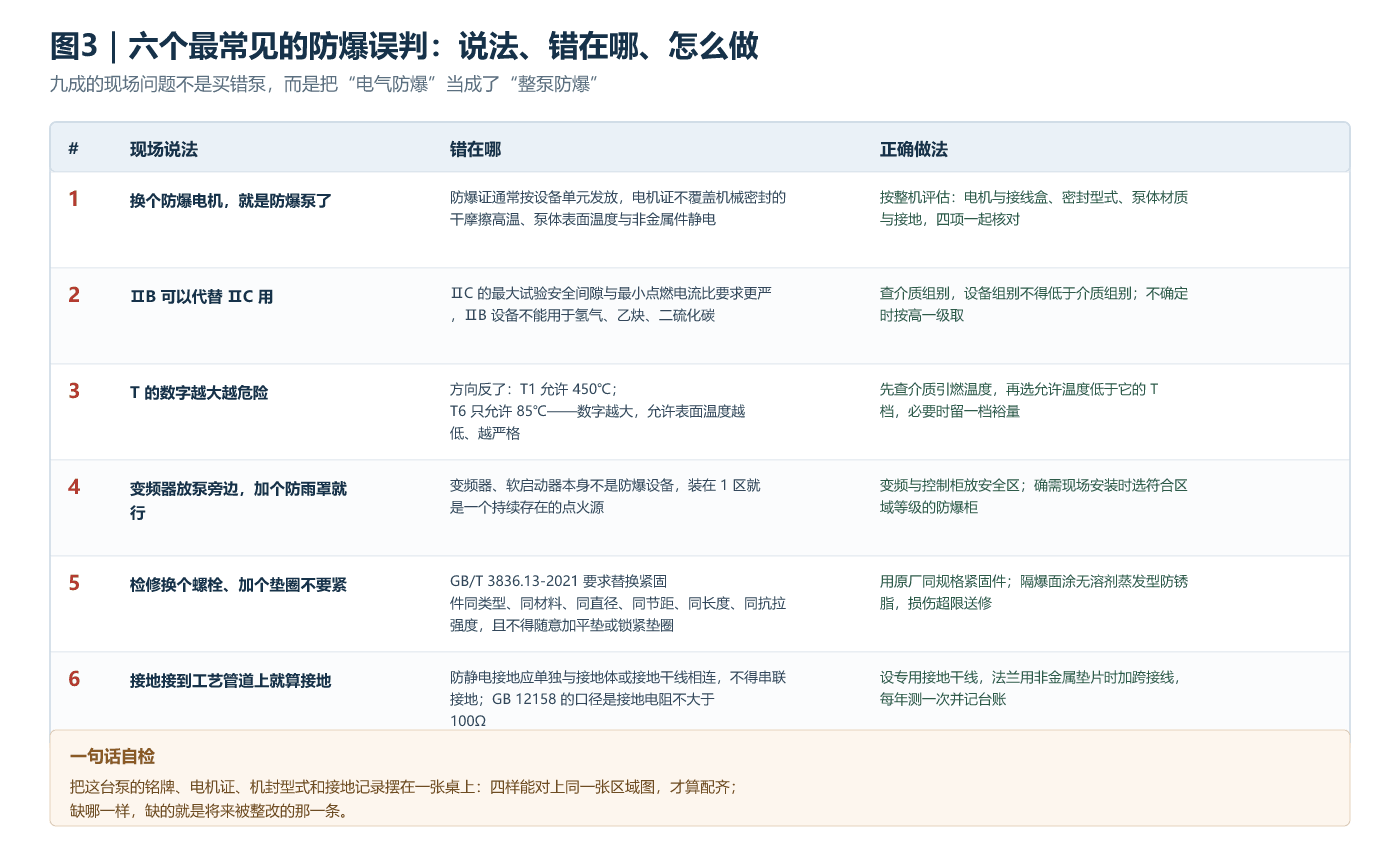Image resolution: width=1400 pixels, height=860 pixels.
Task: Click cell 变频器放泵旁边，加个防雨罩就行
Action: point(239,501)
